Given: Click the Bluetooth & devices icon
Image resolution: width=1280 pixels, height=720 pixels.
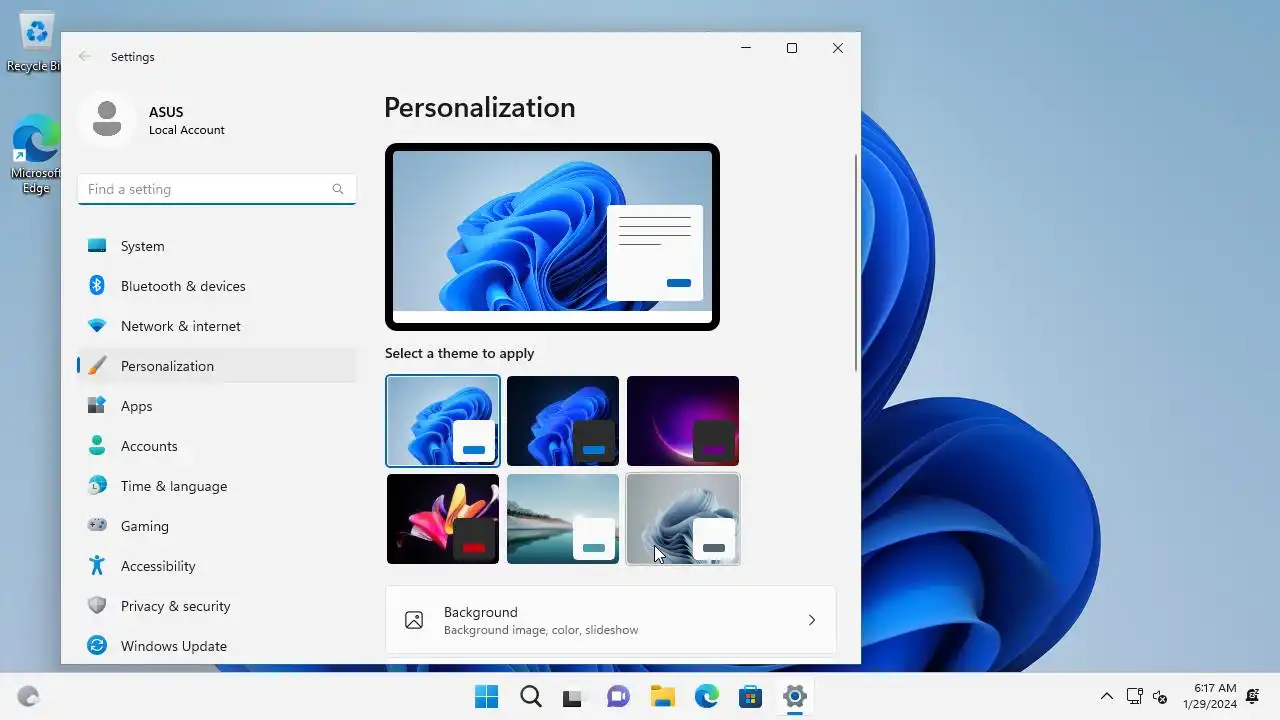Looking at the screenshot, I should click(x=97, y=286).
